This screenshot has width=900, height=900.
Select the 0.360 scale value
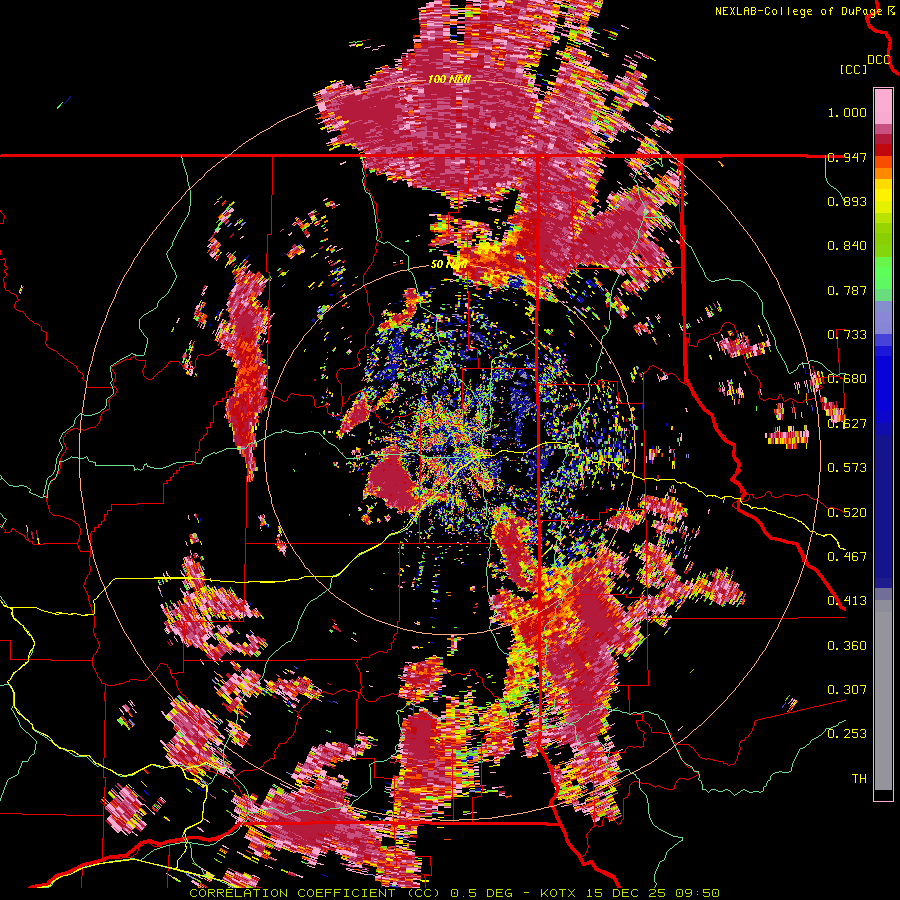click(847, 646)
